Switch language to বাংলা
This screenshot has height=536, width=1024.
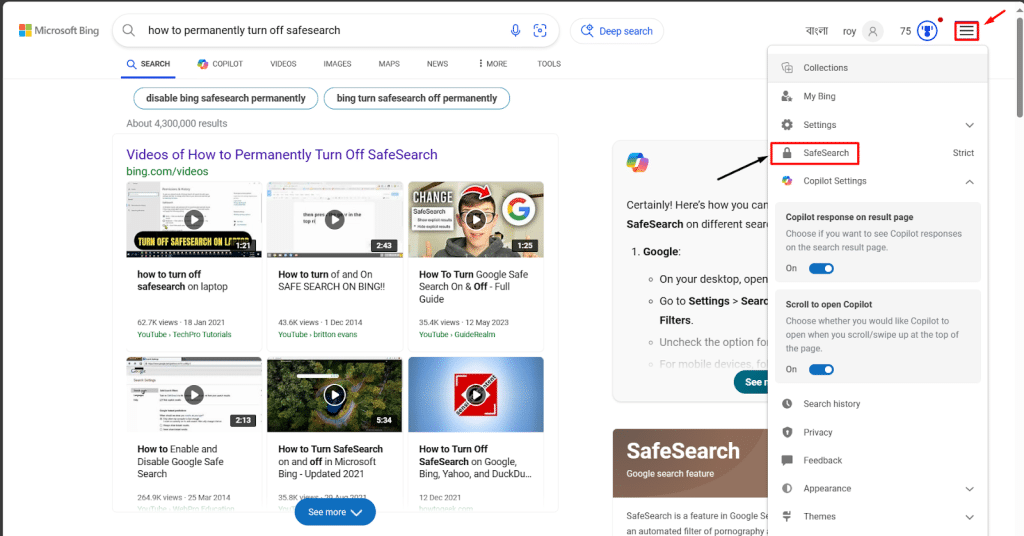817,31
